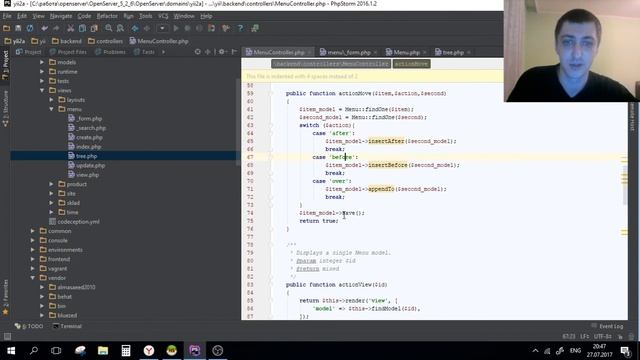Expand the common folder
Screen dimensions: 640x360
33,231
